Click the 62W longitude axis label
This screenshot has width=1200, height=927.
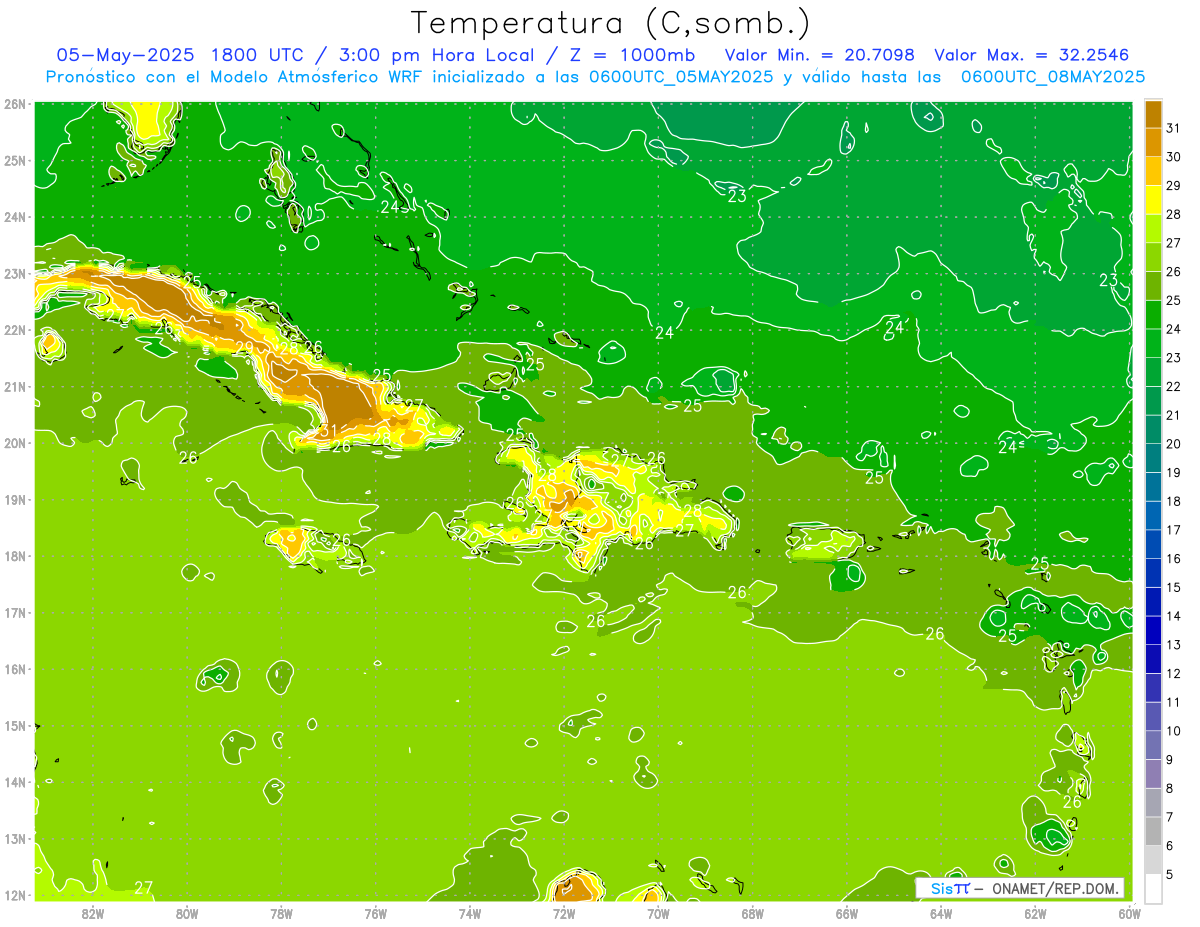tap(1035, 913)
